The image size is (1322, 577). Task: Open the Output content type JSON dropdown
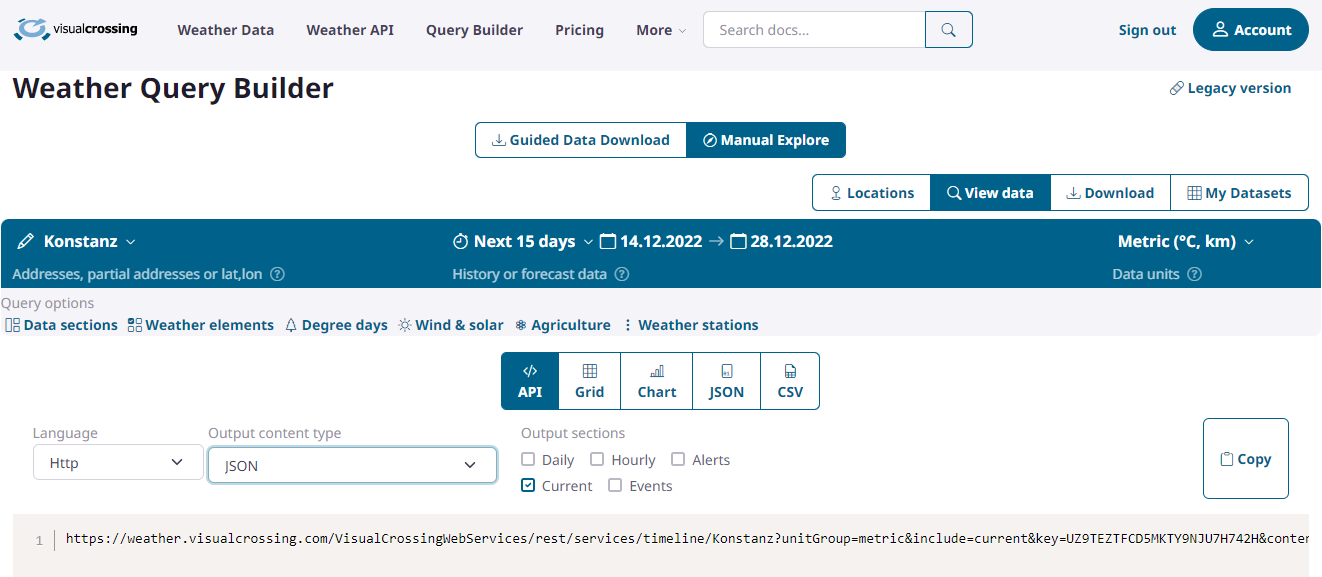coord(352,465)
